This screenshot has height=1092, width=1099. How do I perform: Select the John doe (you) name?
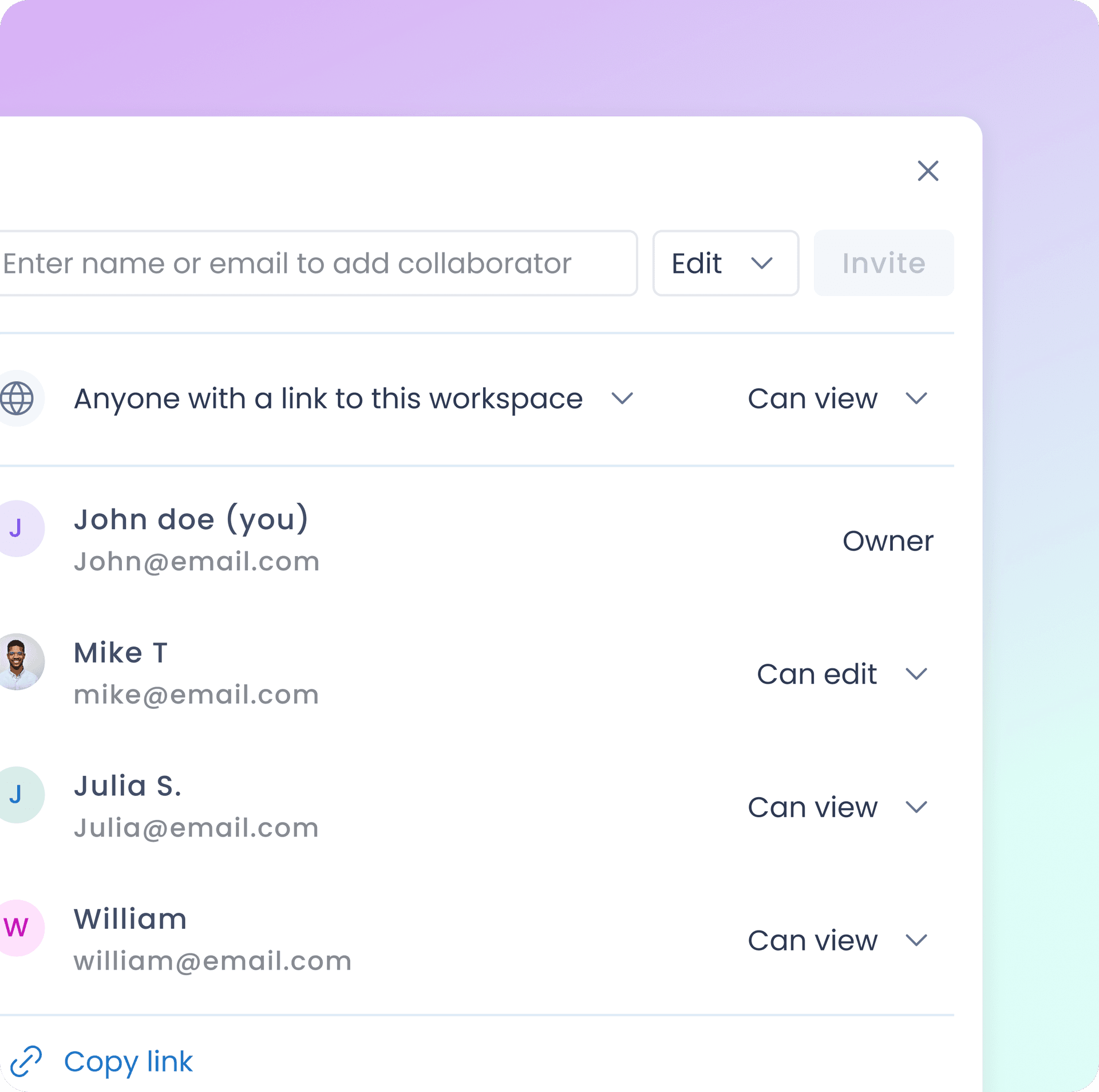click(x=191, y=519)
